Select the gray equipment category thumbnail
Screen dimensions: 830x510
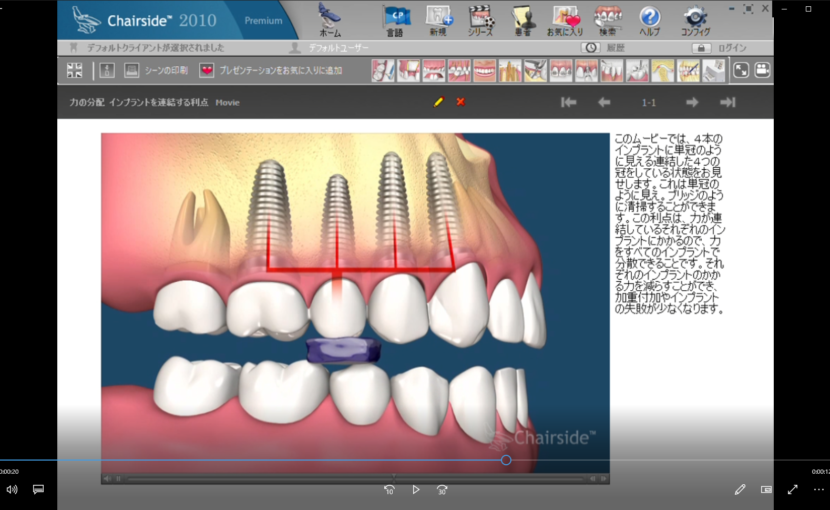point(713,70)
